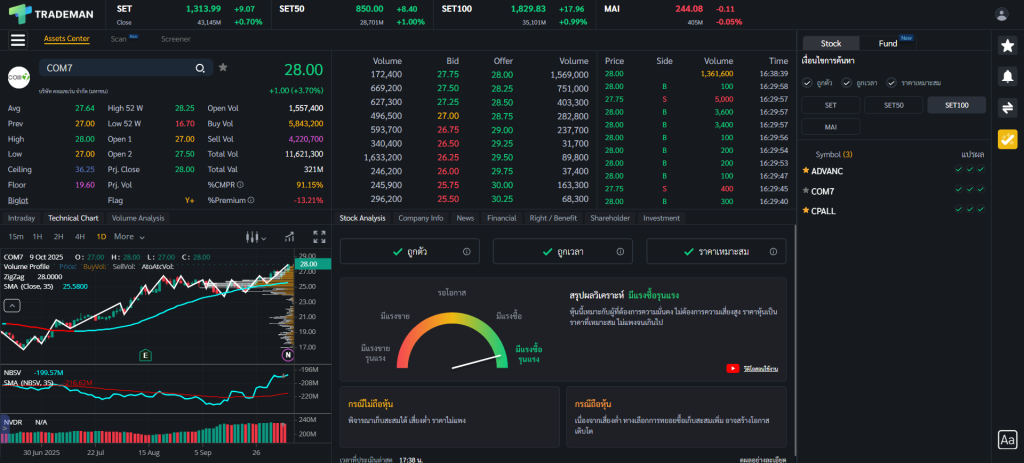Screen dimensions: 1024x463
Task: Open the watchlist star in right sidebar
Action: point(1007,44)
